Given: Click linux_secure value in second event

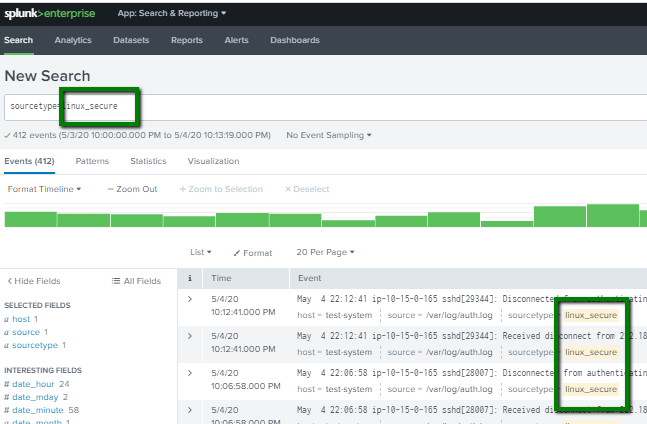Looking at the screenshot, I should point(591,352).
